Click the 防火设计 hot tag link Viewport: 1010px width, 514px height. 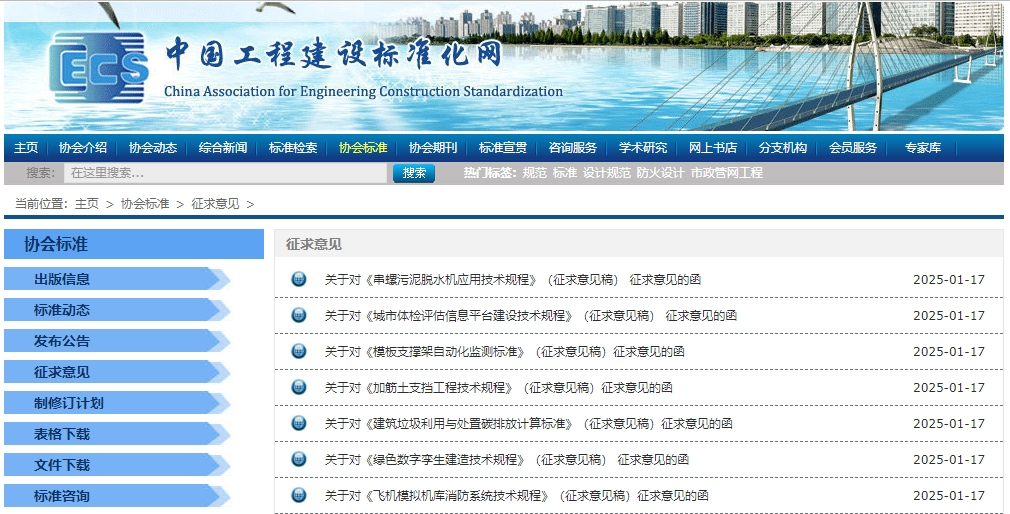click(x=660, y=173)
